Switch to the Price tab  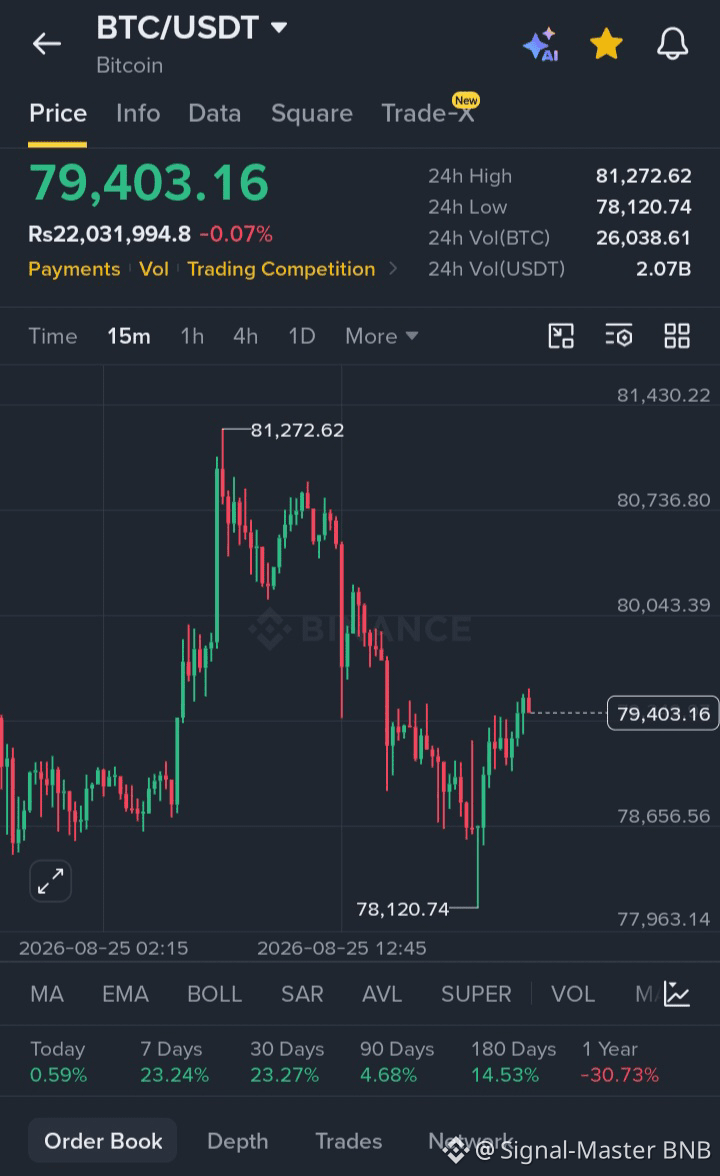[58, 113]
